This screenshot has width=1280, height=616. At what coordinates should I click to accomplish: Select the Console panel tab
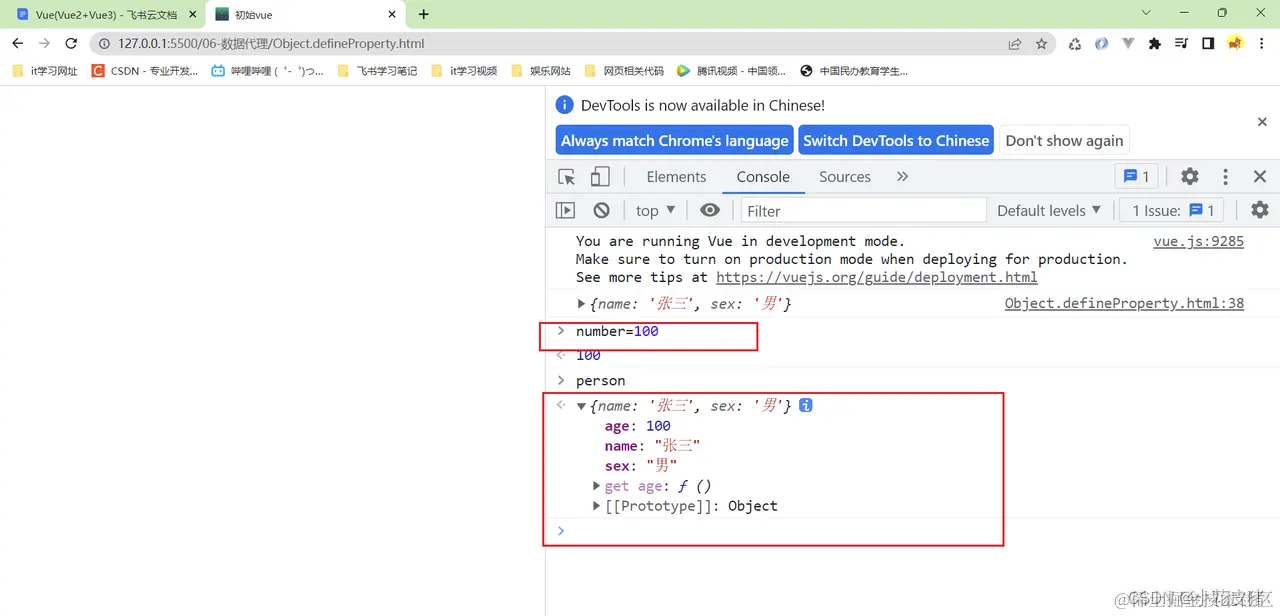(763, 177)
